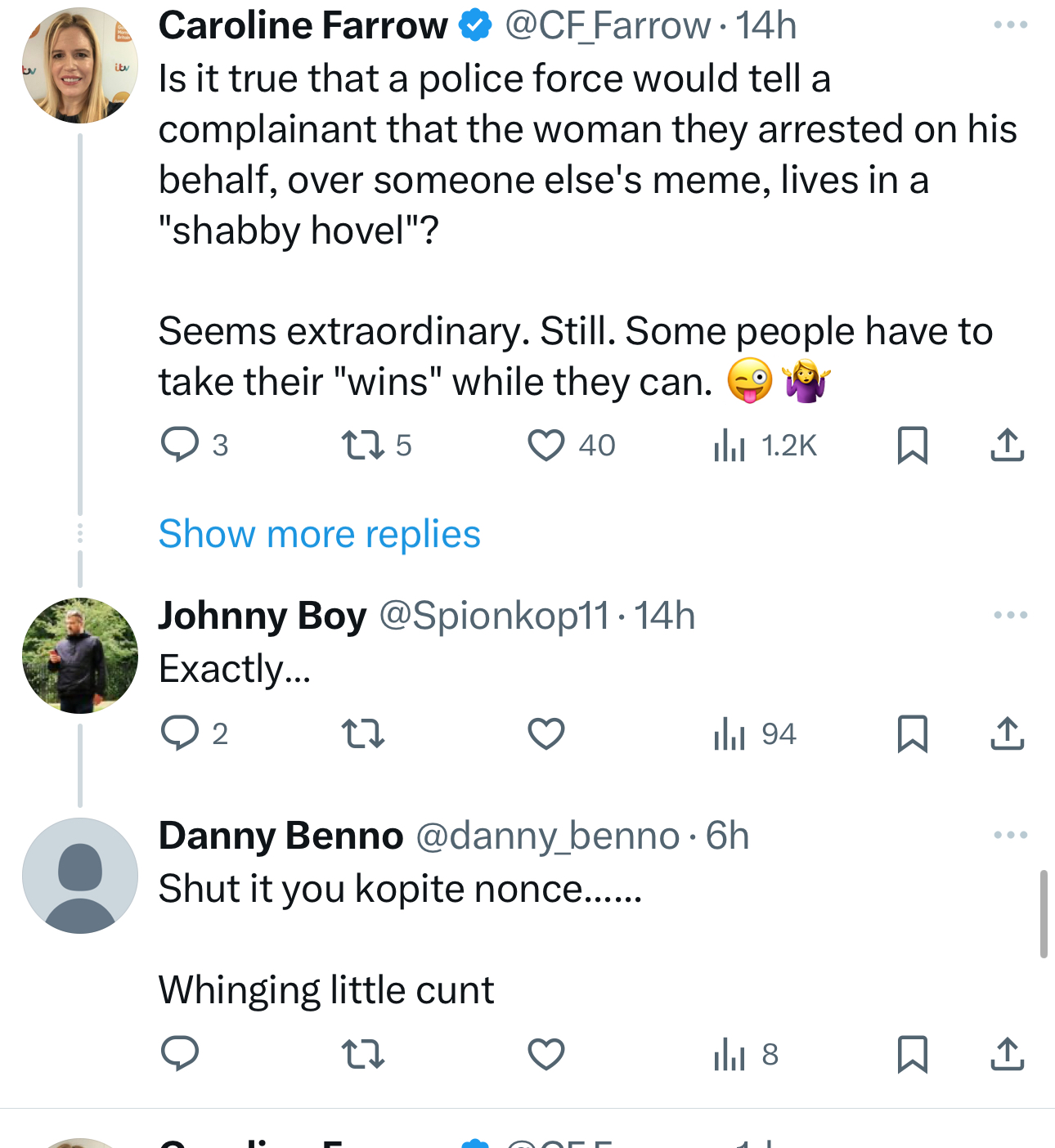Share Danny Benno's tweet
Image resolution: width=1055 pixels, height=1148 pixels.
tap(1007, 1054)
